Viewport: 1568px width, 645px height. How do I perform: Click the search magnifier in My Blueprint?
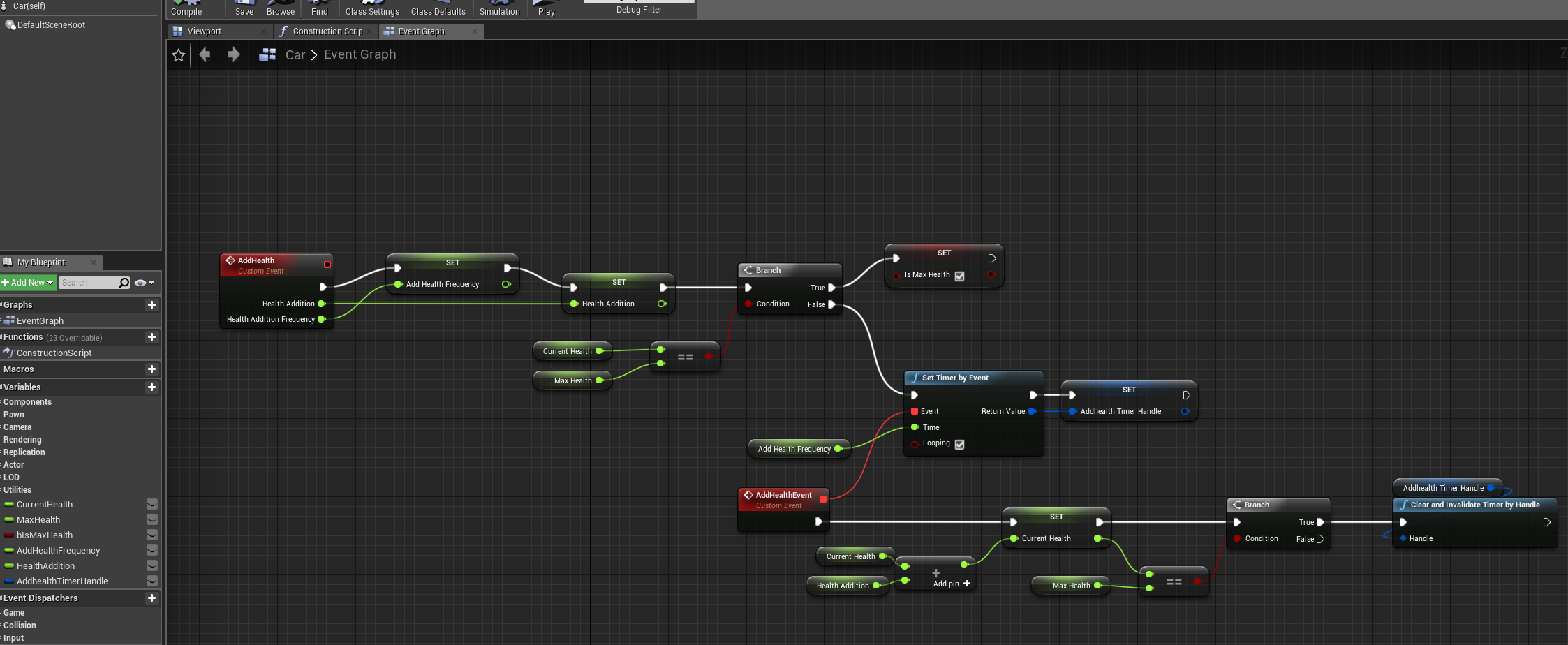[x=124, y=283]
